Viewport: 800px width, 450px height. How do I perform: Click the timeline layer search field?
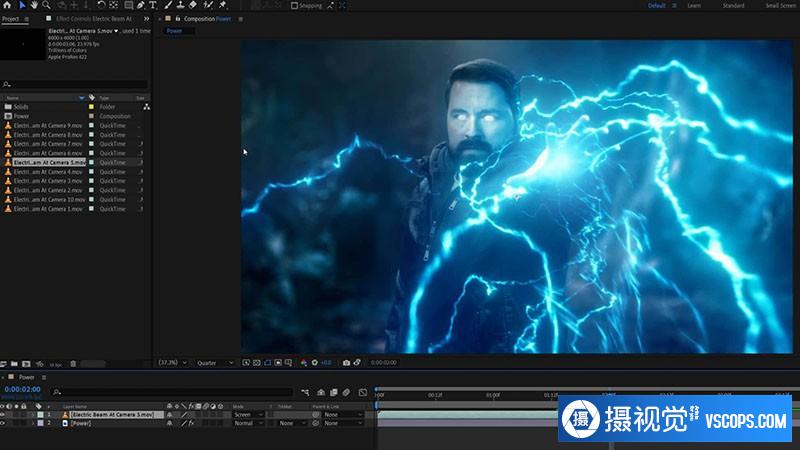click(172, 392)
